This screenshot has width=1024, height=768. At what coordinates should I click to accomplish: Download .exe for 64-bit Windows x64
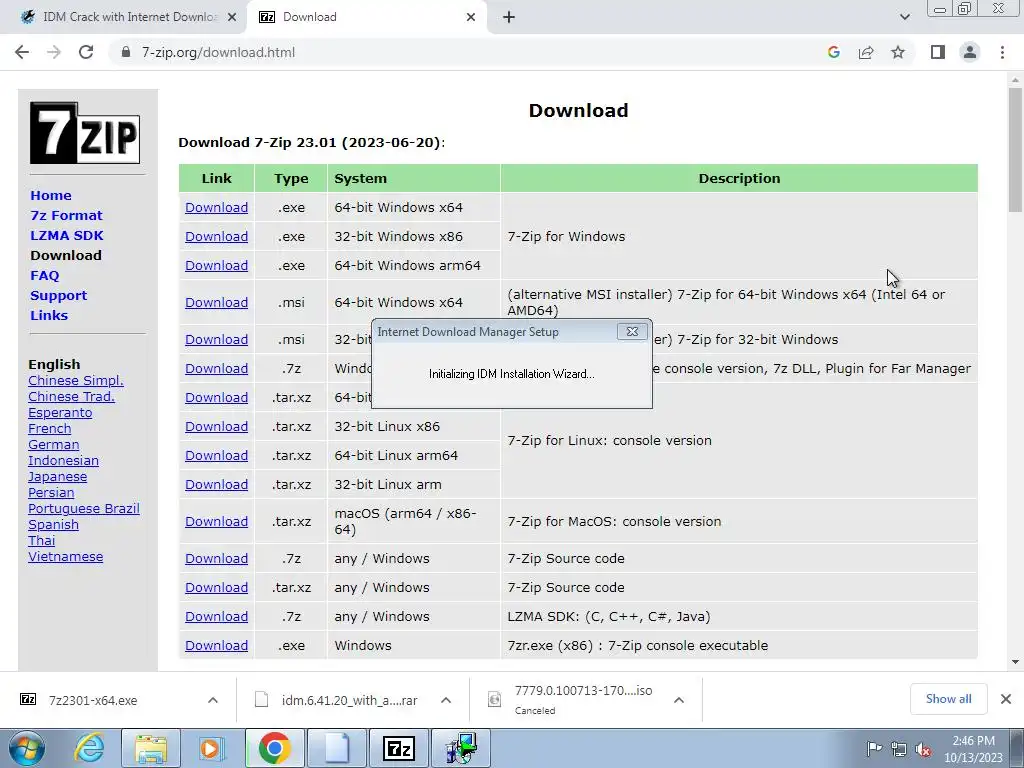click(216, 208)
